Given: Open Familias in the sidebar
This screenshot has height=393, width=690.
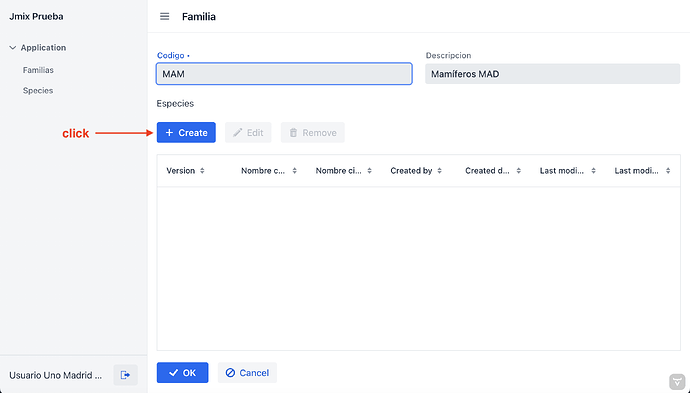Looking at the screenshot, I should click(38, 70).
